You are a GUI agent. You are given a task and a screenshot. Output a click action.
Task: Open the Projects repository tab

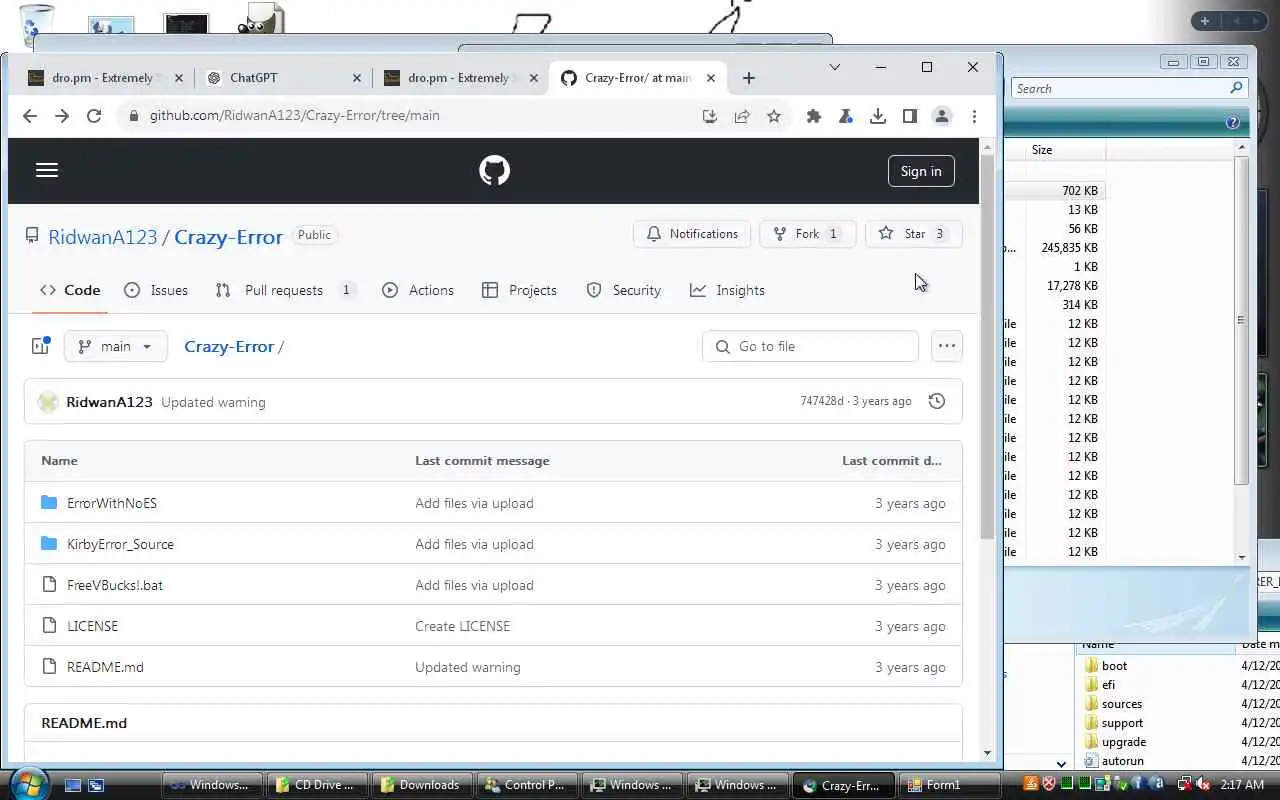click(x=519, y=290)
